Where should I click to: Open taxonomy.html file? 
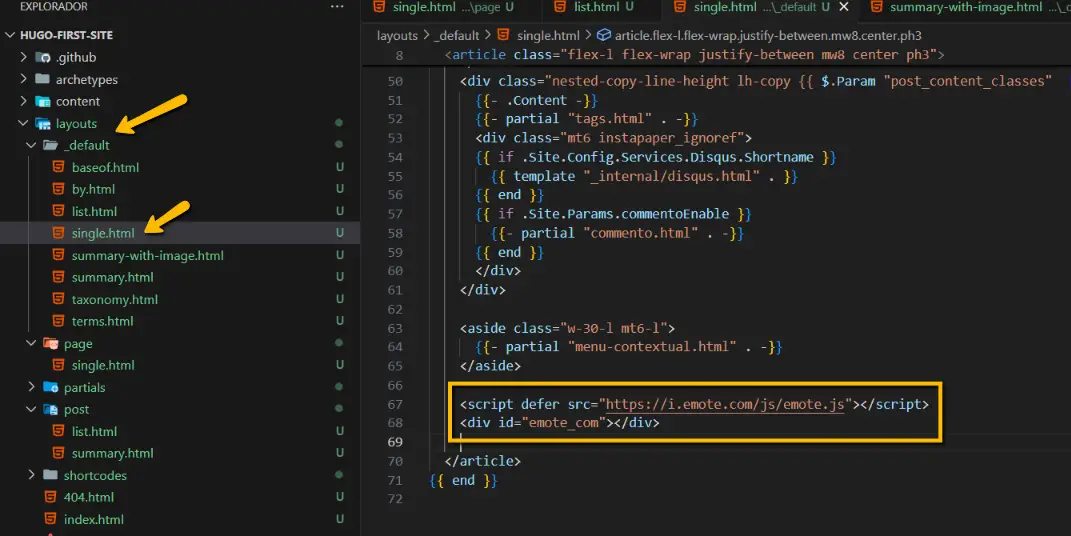click(x=115, y=299)
